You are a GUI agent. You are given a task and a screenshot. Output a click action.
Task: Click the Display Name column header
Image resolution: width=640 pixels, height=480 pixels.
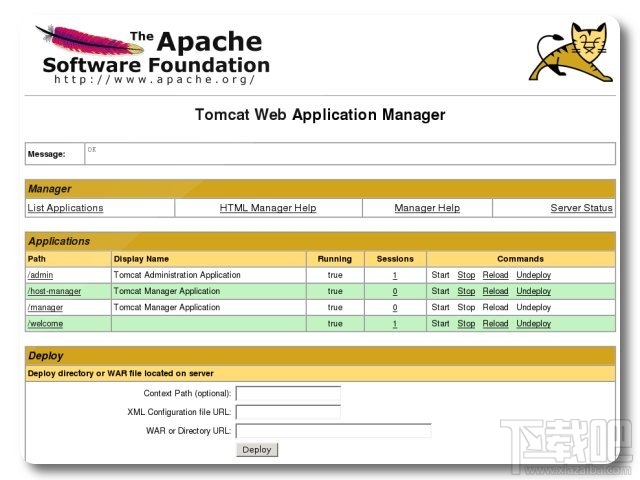point(141,259)
